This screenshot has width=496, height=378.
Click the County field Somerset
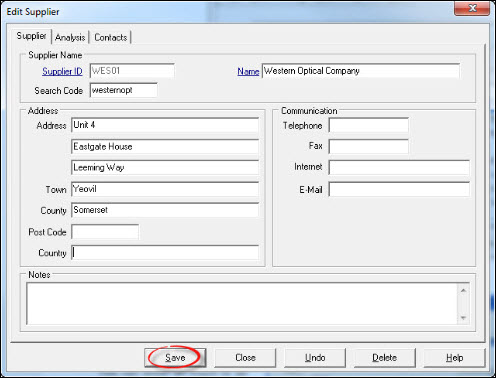(165, 210)
